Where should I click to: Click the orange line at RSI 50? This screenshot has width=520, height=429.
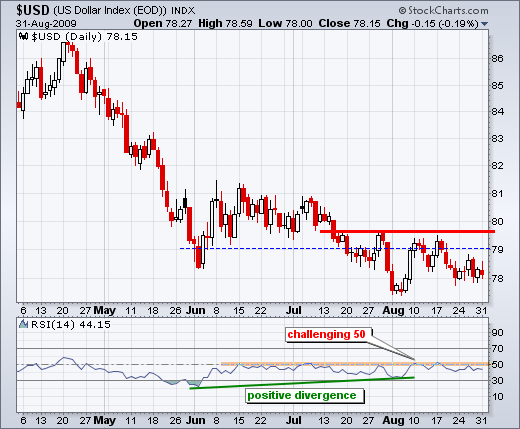coord(355,364)
